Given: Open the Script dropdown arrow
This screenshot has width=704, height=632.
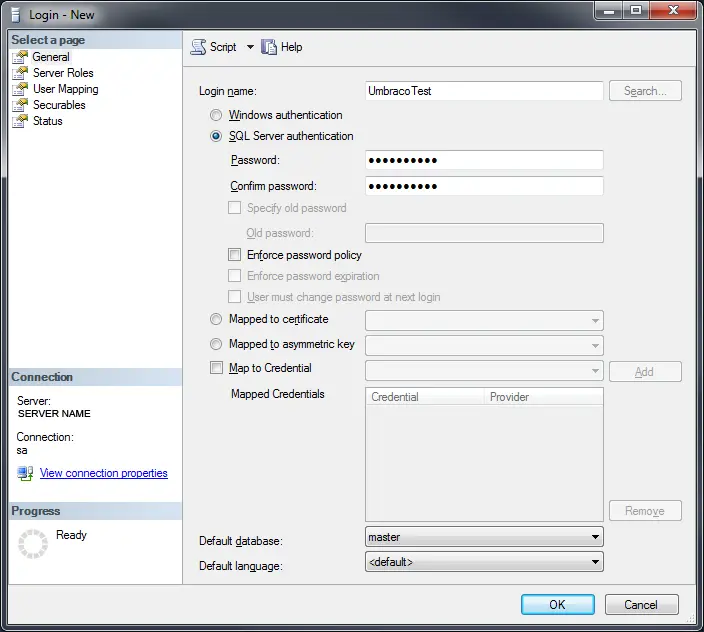Looking at the screenshot, I should coord(250,47).
